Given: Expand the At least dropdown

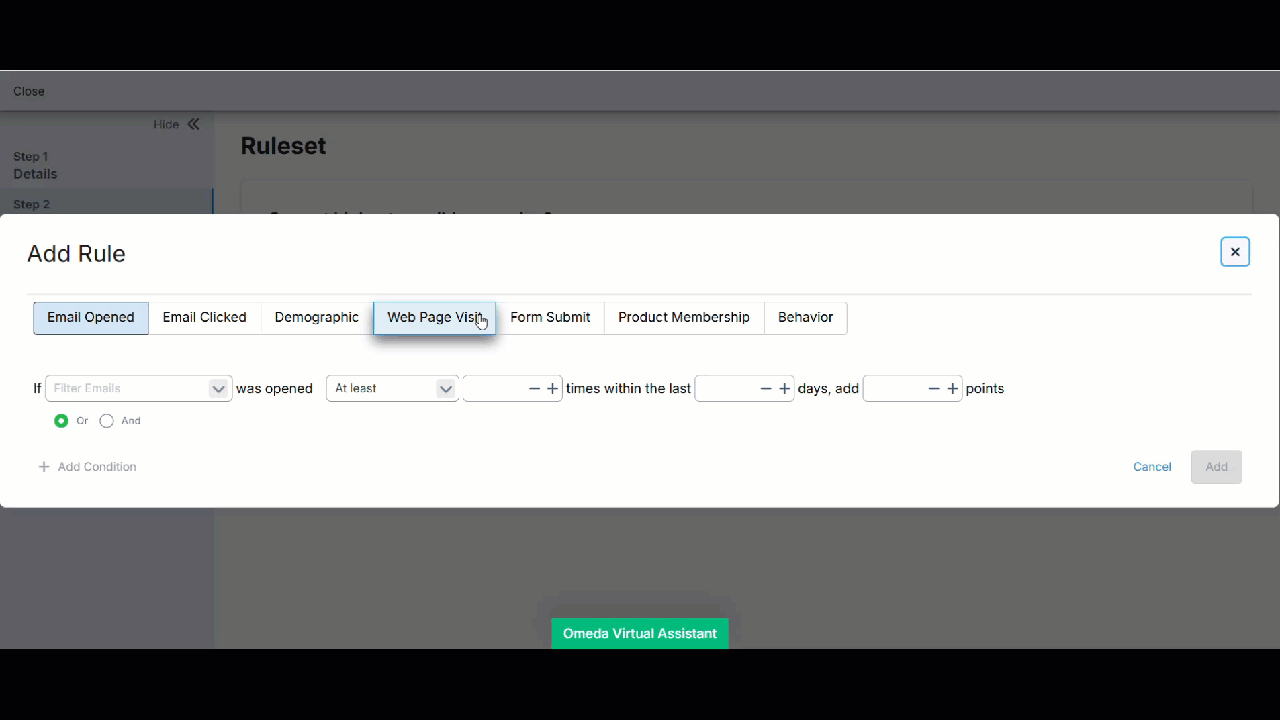Looking at the screenshot, I should coord(392,389).
